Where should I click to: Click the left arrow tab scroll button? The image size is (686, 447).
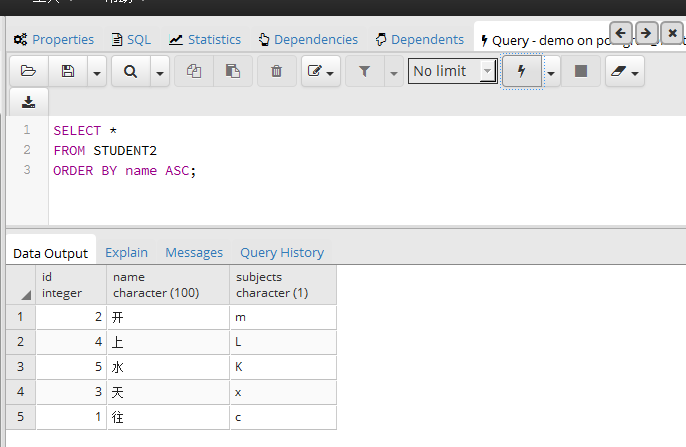pos(620,33)
